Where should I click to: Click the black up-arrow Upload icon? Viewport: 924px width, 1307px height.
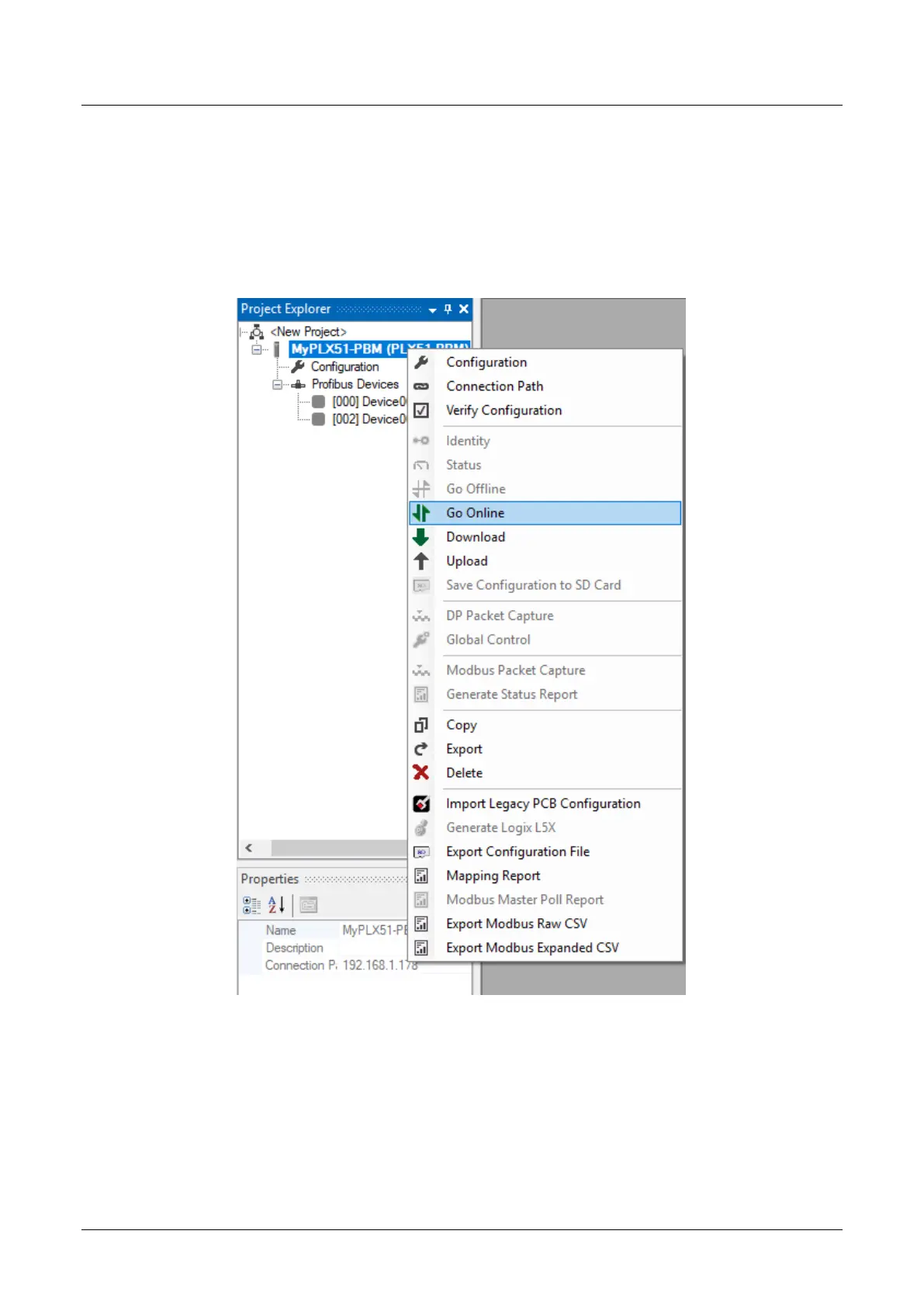[x=421, y=561]
